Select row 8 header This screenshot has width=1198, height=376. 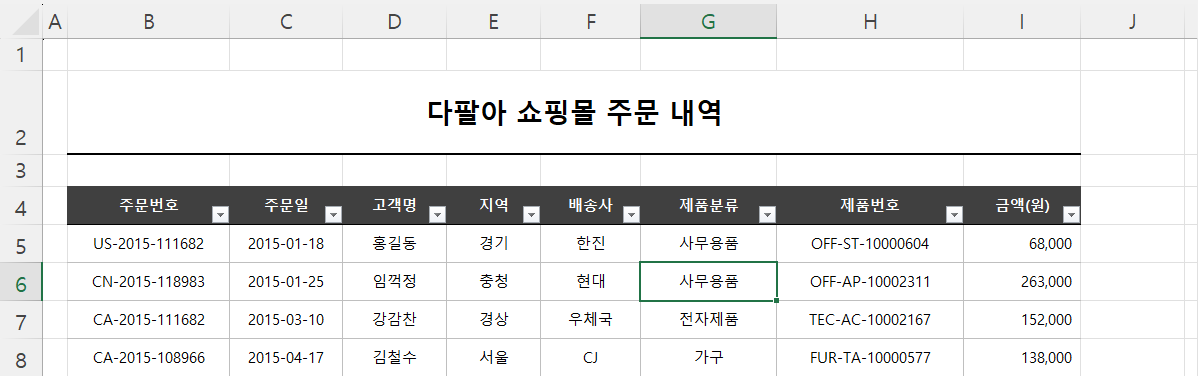coord(21,357)
